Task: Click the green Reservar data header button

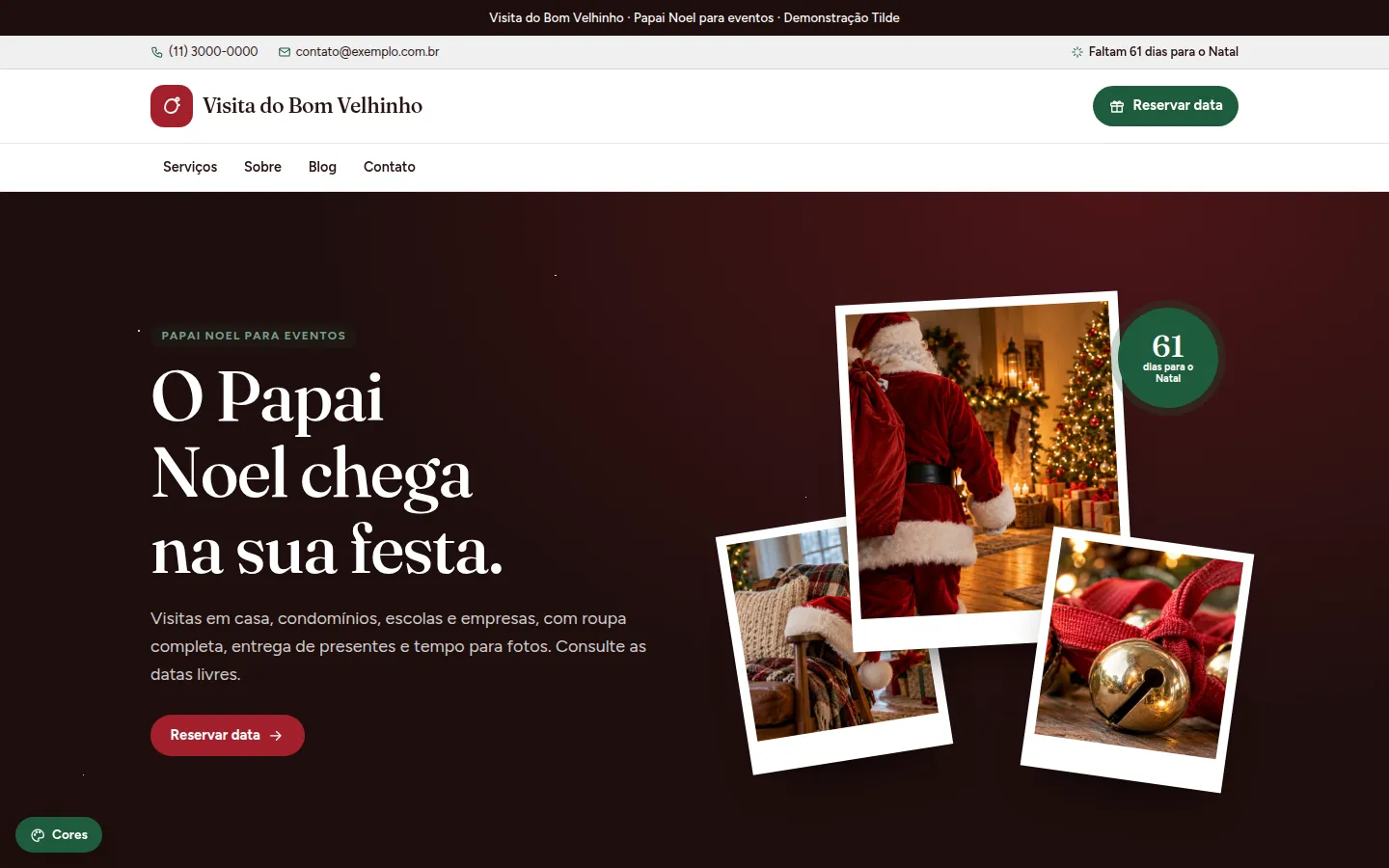Action: coord(1165,106)
